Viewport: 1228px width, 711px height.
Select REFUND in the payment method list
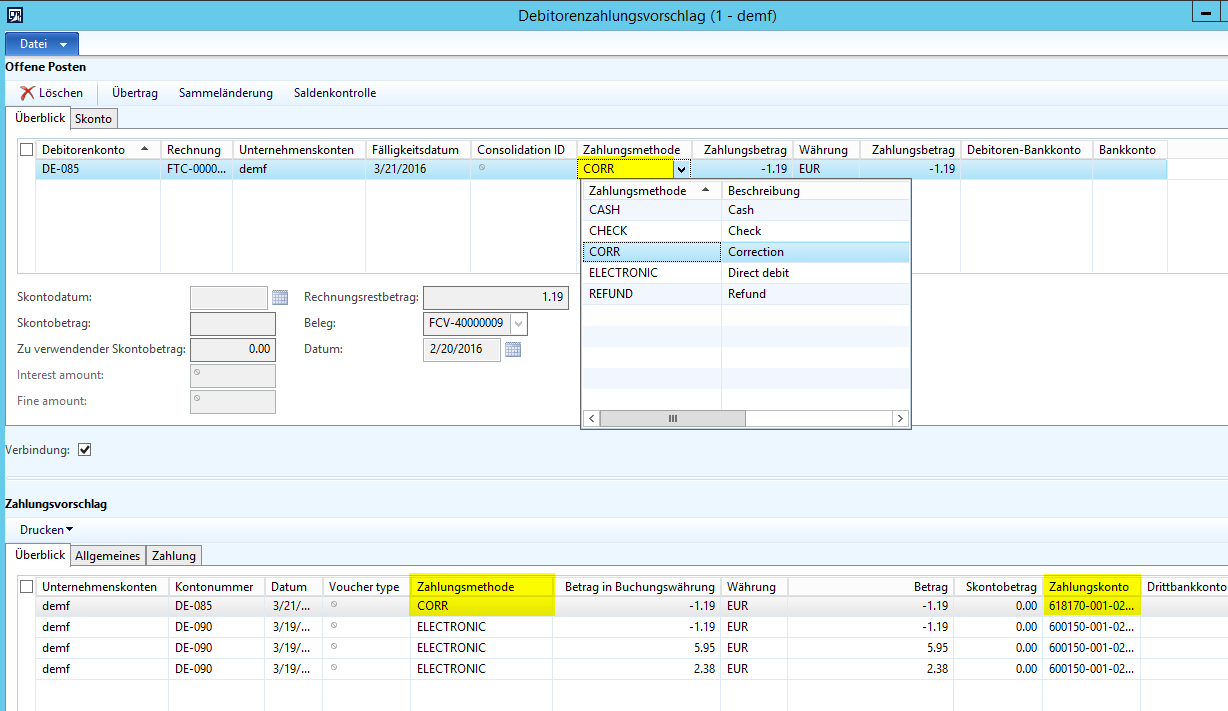pos(611,294)
